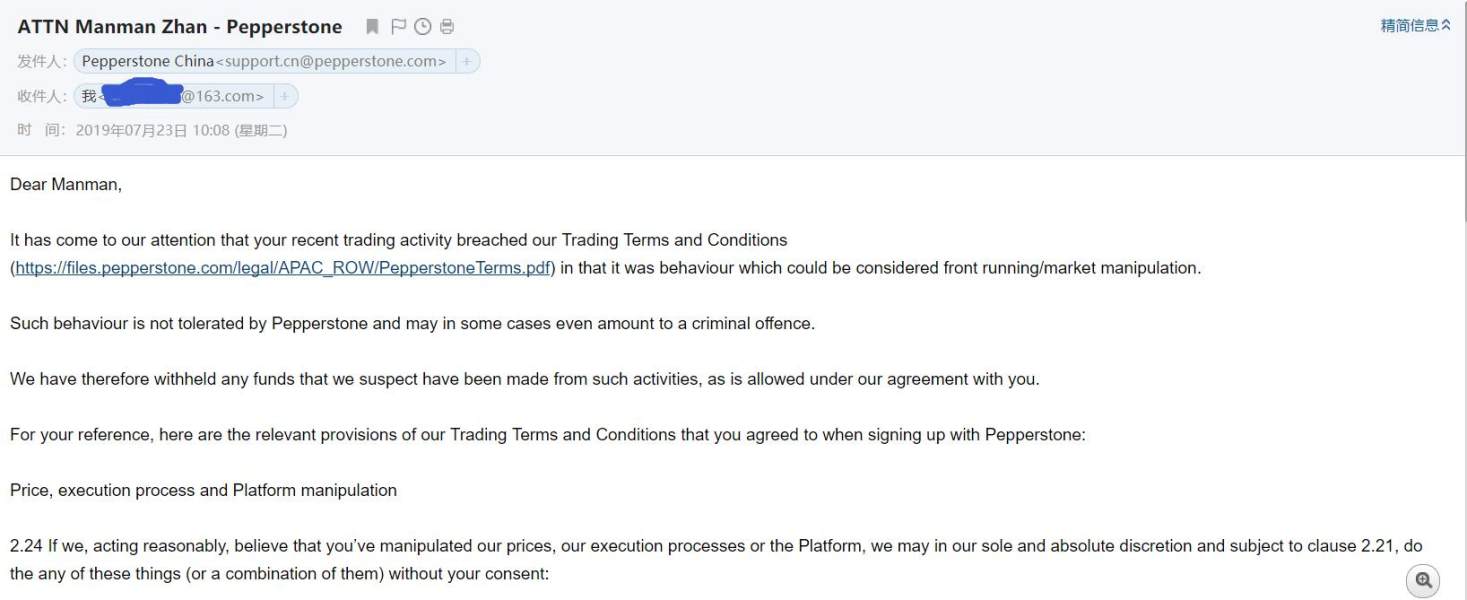
Task: Click the support.cn@pepperstone.com address text
Action: [x=331, y=62]
